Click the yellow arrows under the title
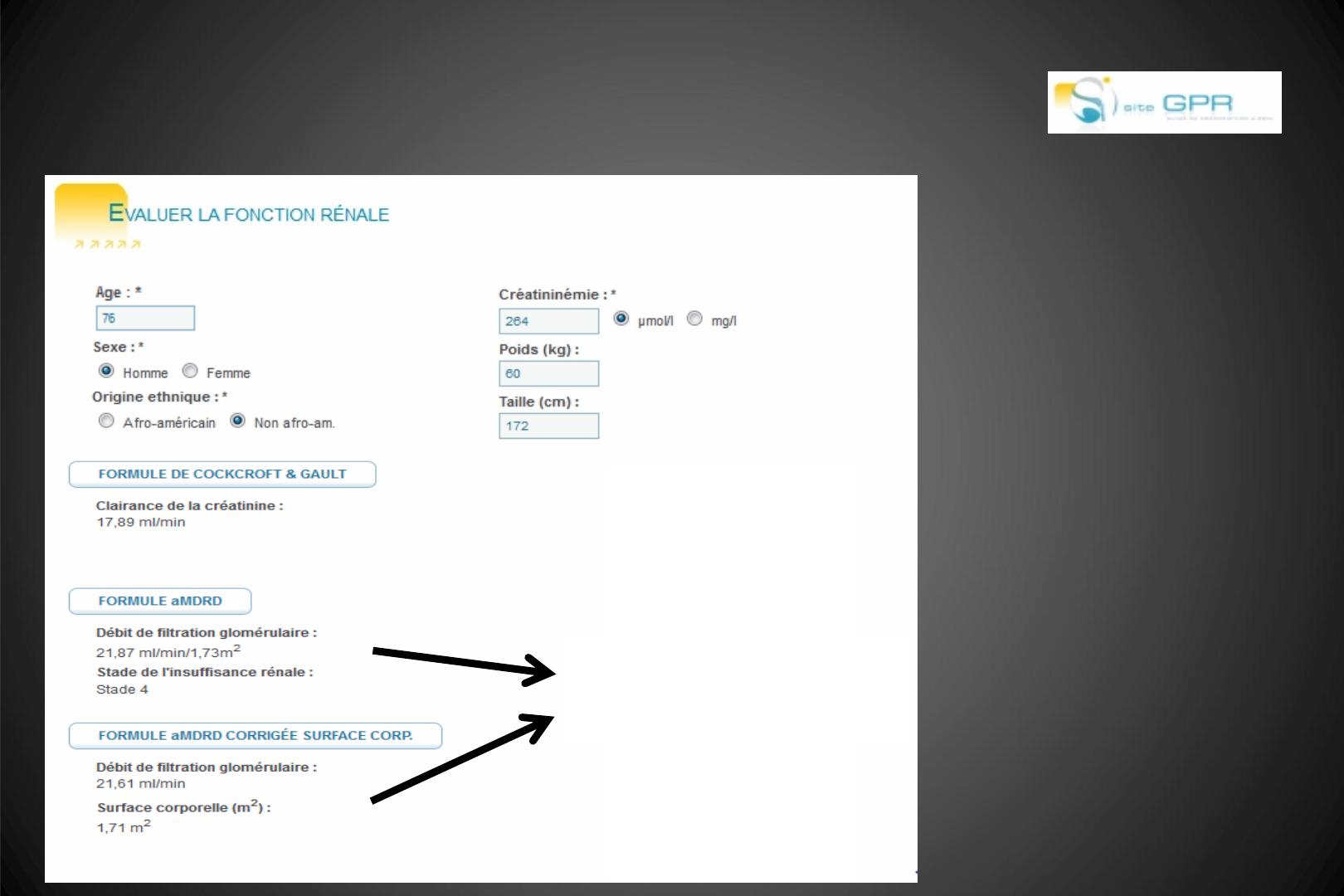The width and height of the screenshot is (1344, 896). (107, 245)
